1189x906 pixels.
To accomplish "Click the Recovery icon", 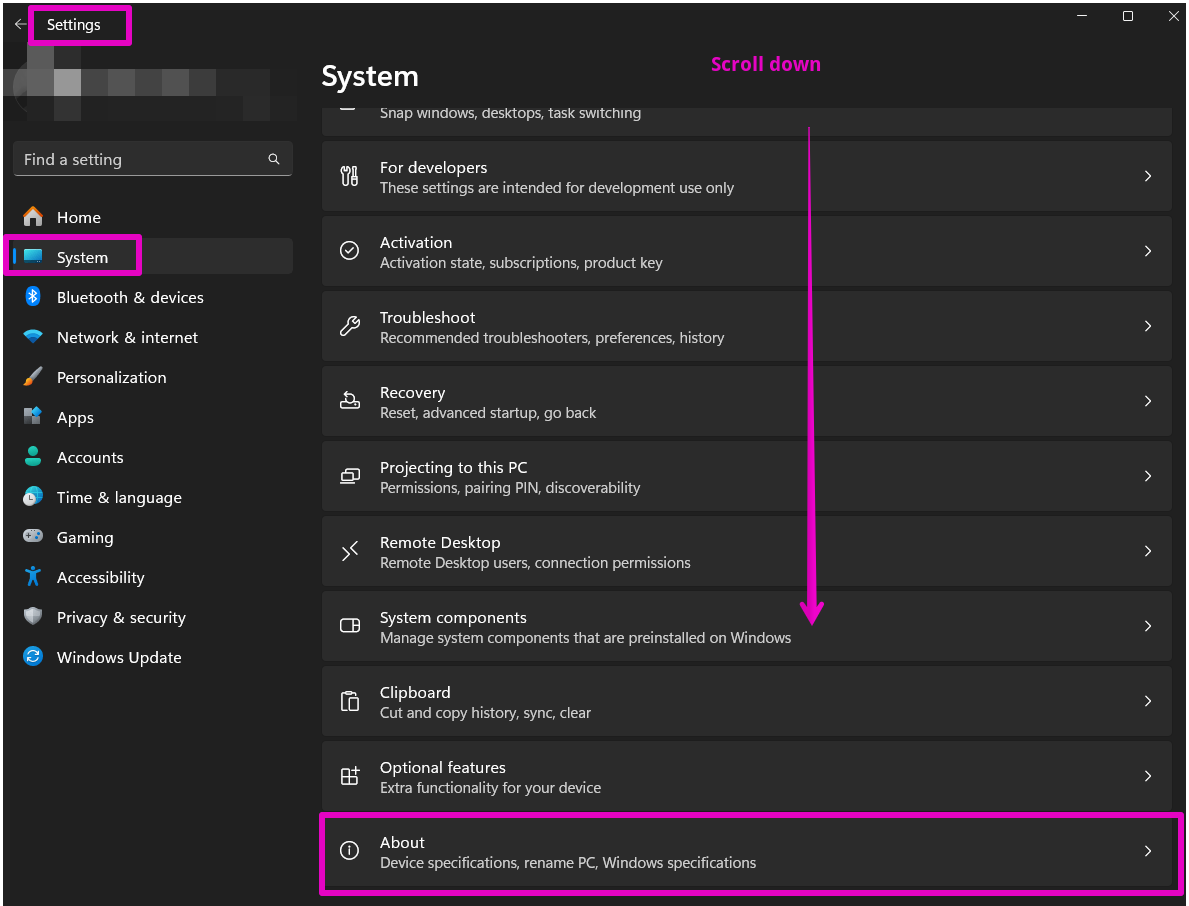I will click(350, 400).
